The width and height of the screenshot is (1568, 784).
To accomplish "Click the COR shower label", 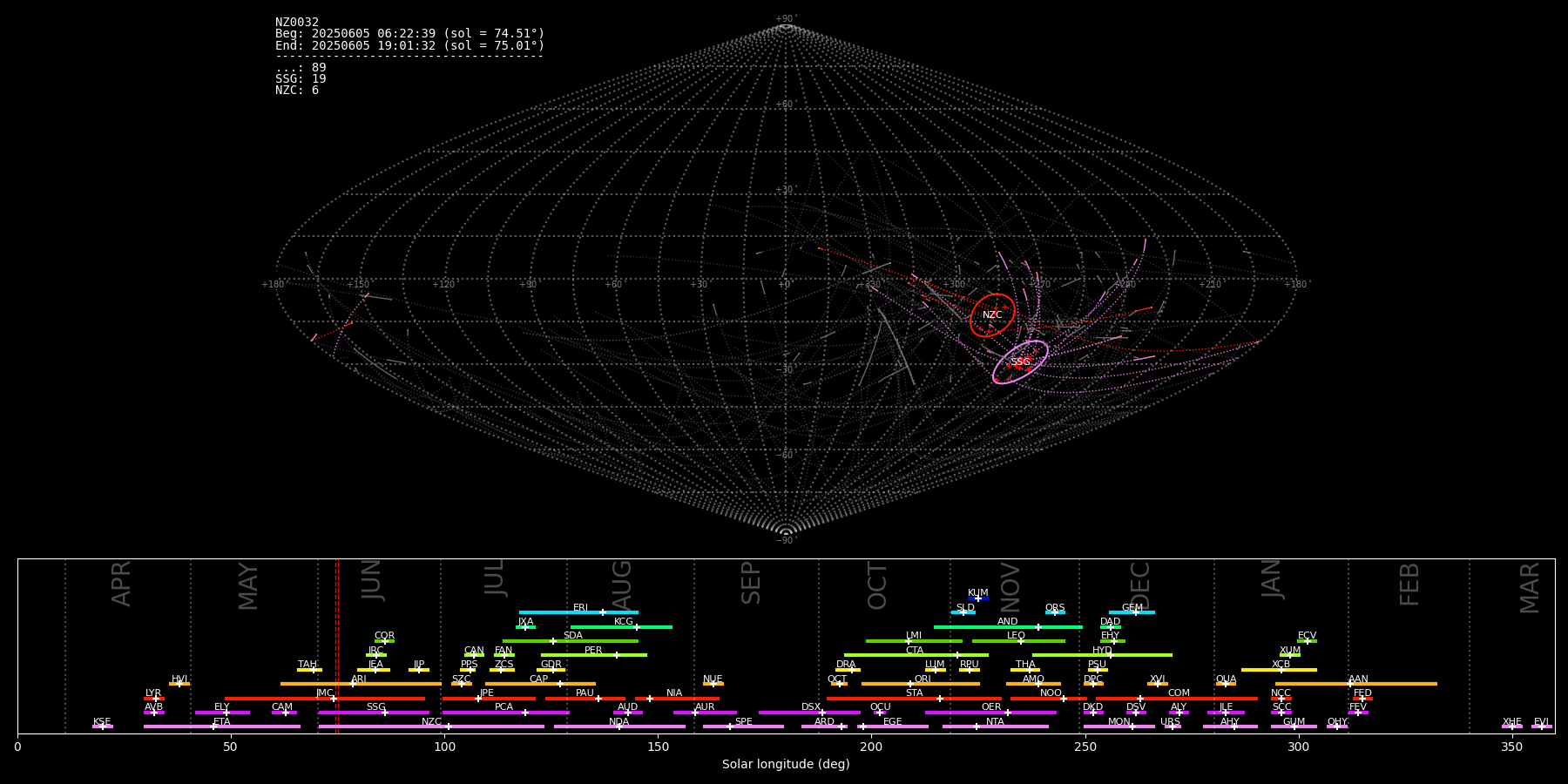I will pos(384,636).
